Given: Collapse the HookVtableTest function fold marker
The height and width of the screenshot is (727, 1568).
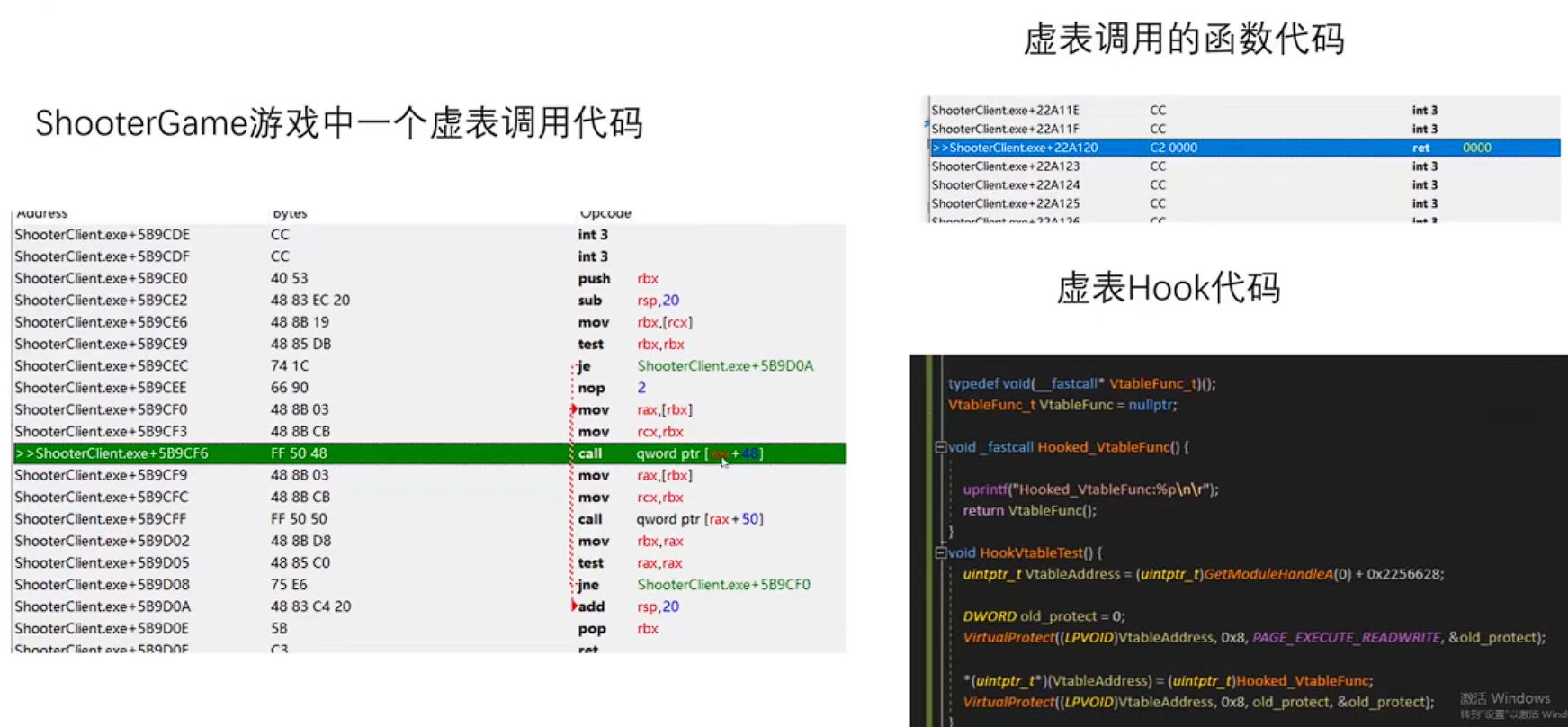Looking at the screenshot, I should tap(940, 552).
